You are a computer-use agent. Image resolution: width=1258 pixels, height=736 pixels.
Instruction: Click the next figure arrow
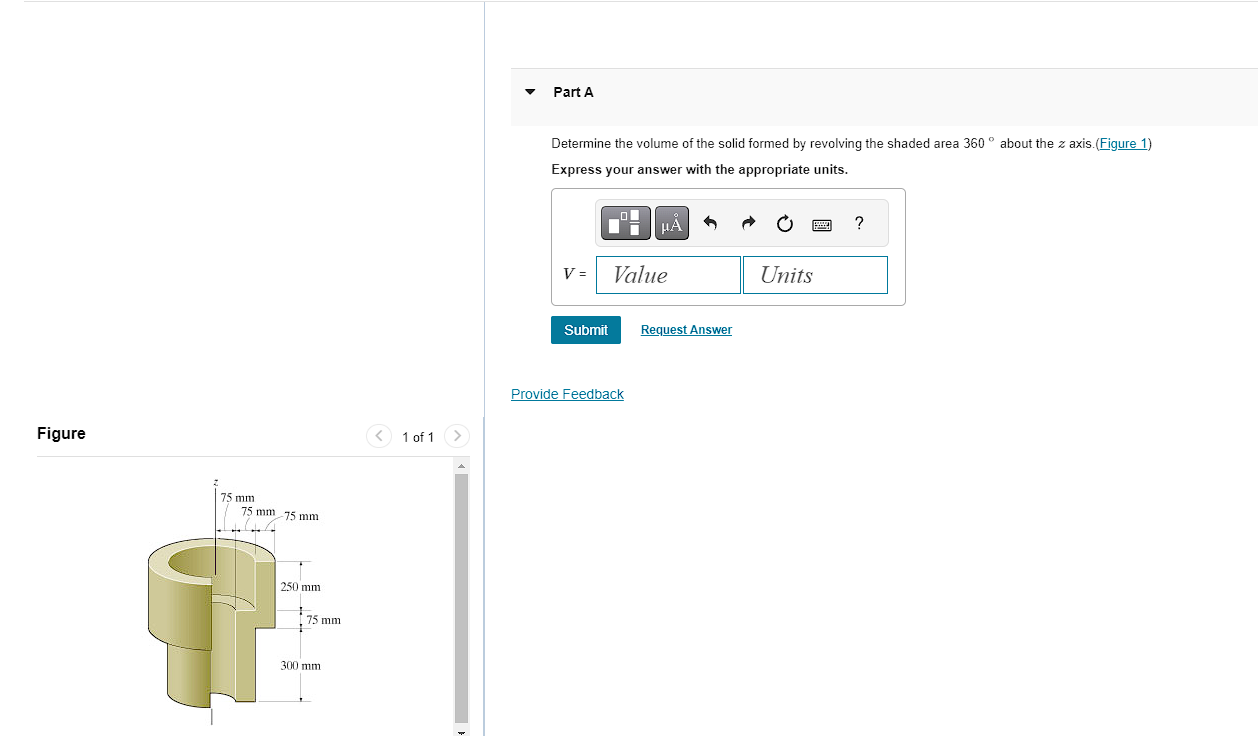[x=456, y=436]
